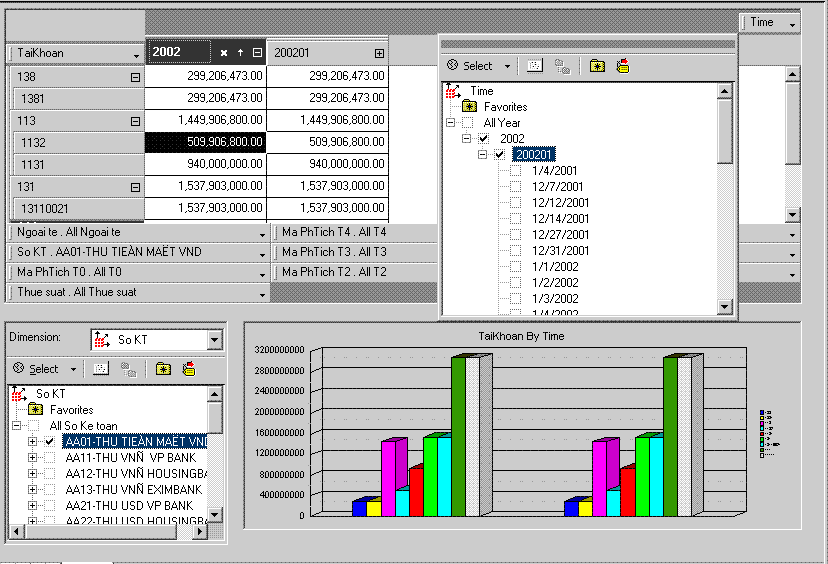828x564 pixels.
Task: Click the Thue suat . All Thue suat filter
Action: (138, 293)
